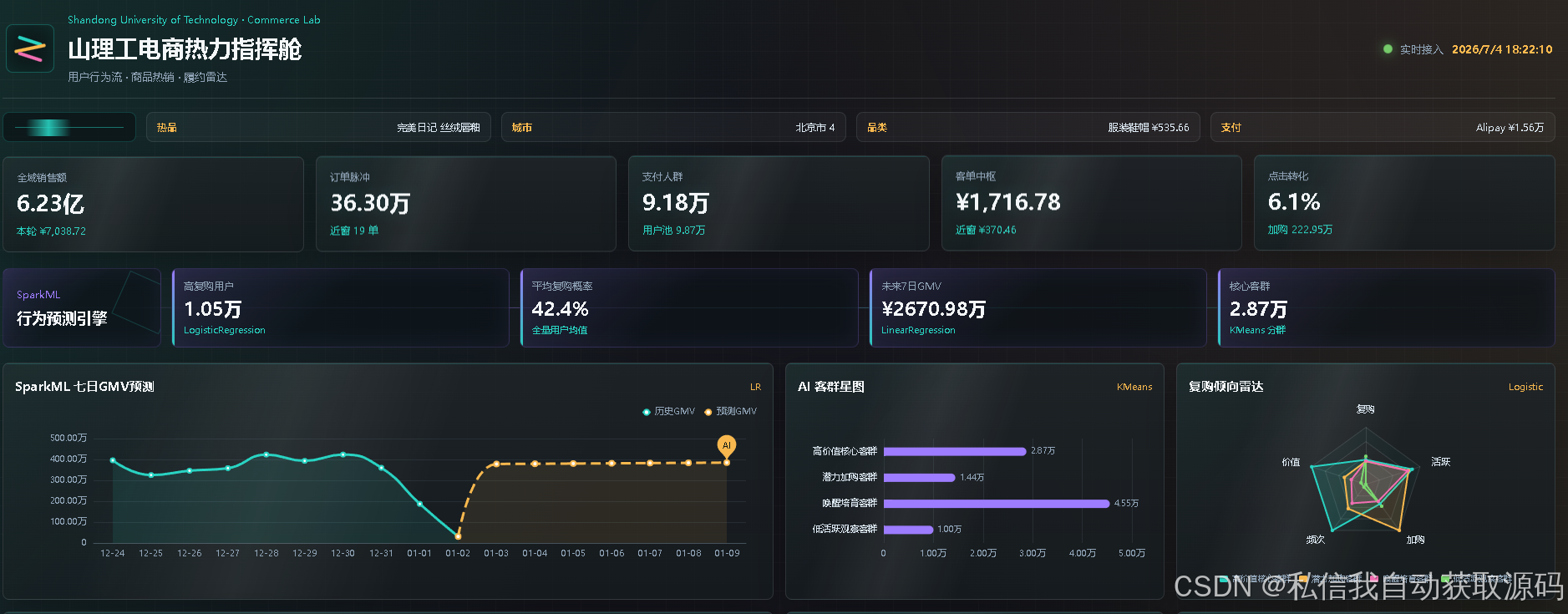Screen dimensions: 1568x614
Task: Click the 近窗 ¥370.46 subtext
Action: pos(986,230)
